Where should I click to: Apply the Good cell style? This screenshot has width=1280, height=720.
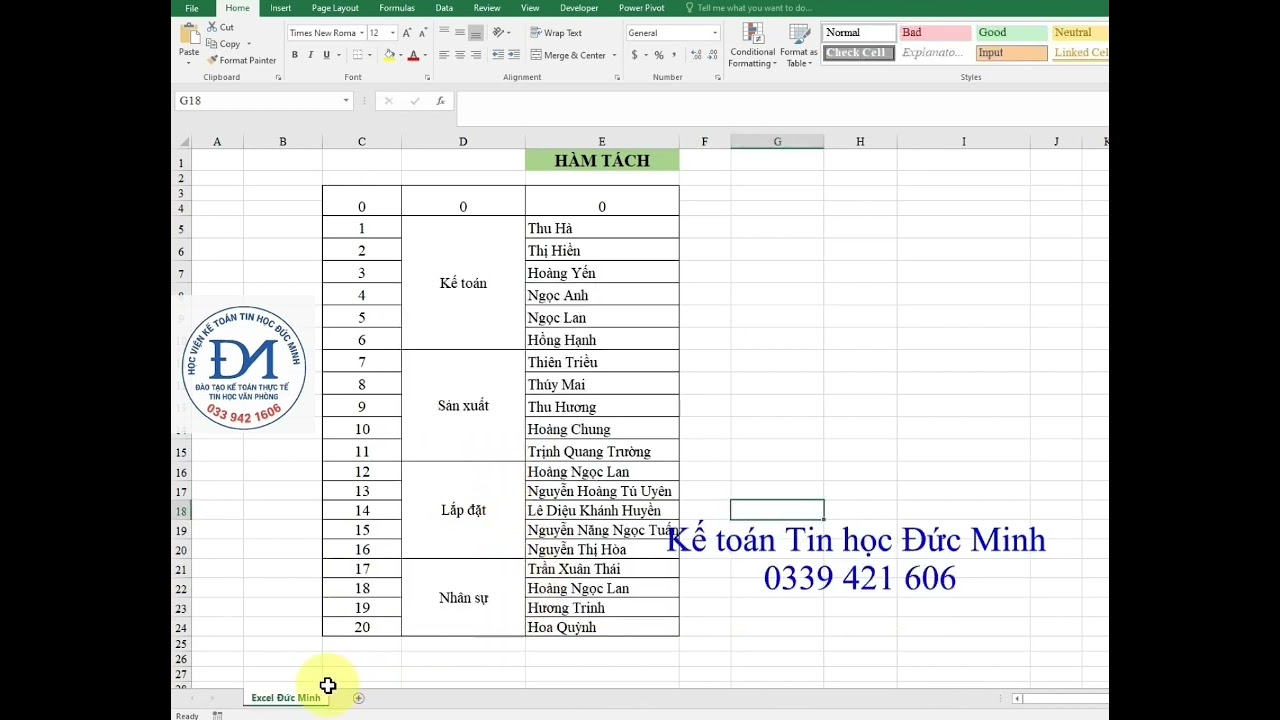coord(1011,33)
